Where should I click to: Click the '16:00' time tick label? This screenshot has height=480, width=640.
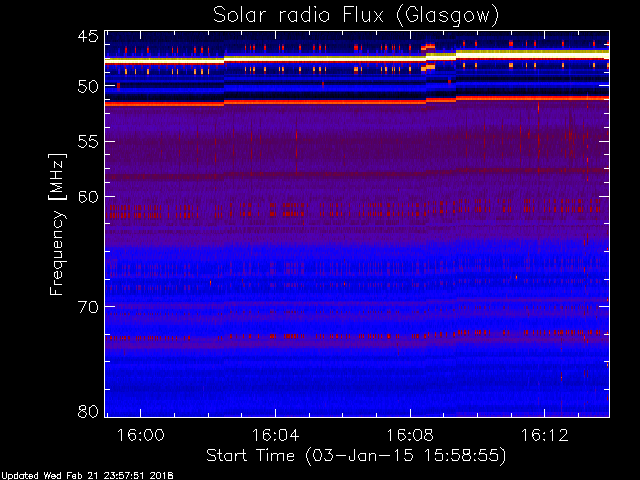pos(140,435)
